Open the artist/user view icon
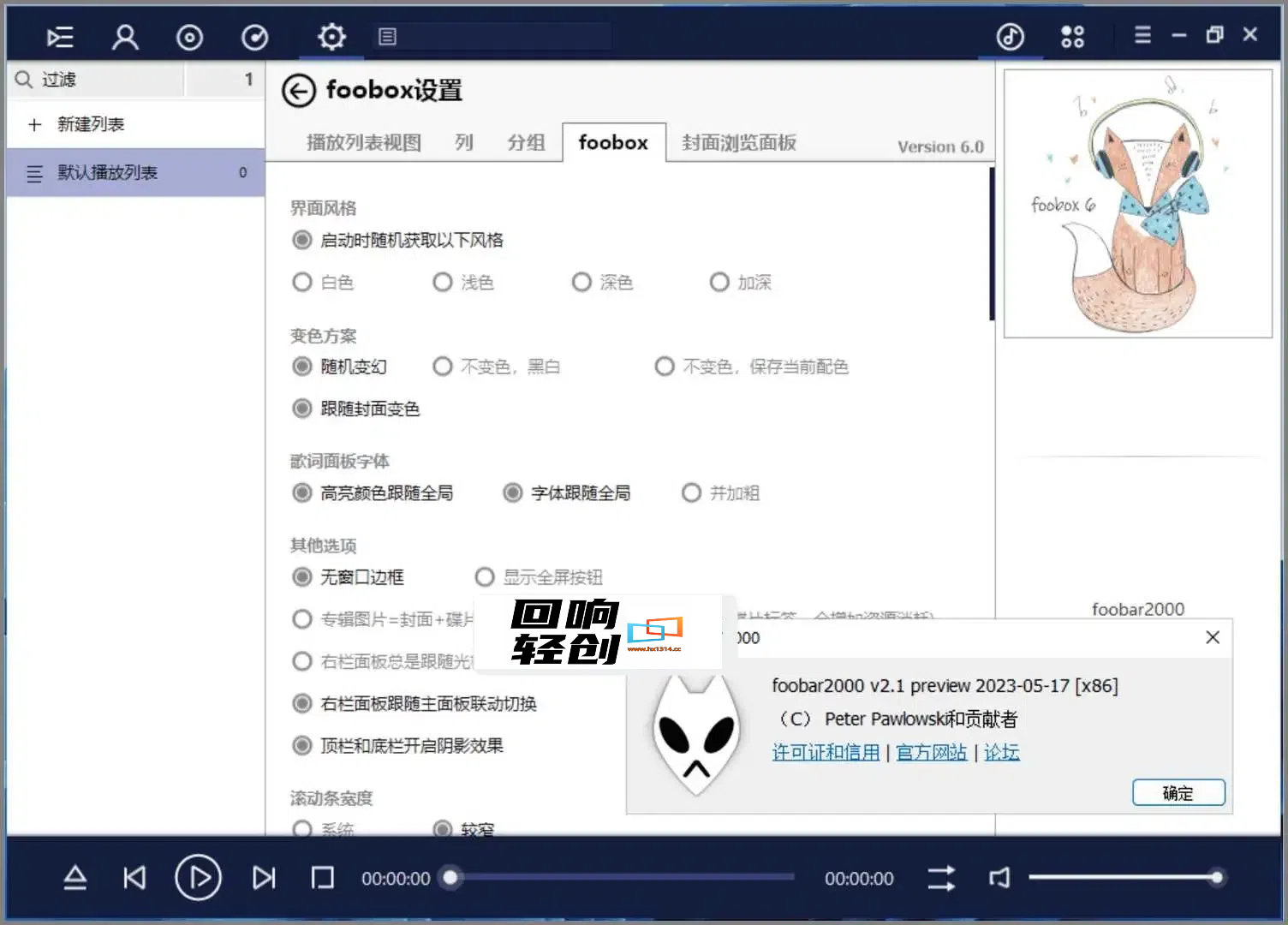Viewport: 1288px width, 925px height. (125, 37)
